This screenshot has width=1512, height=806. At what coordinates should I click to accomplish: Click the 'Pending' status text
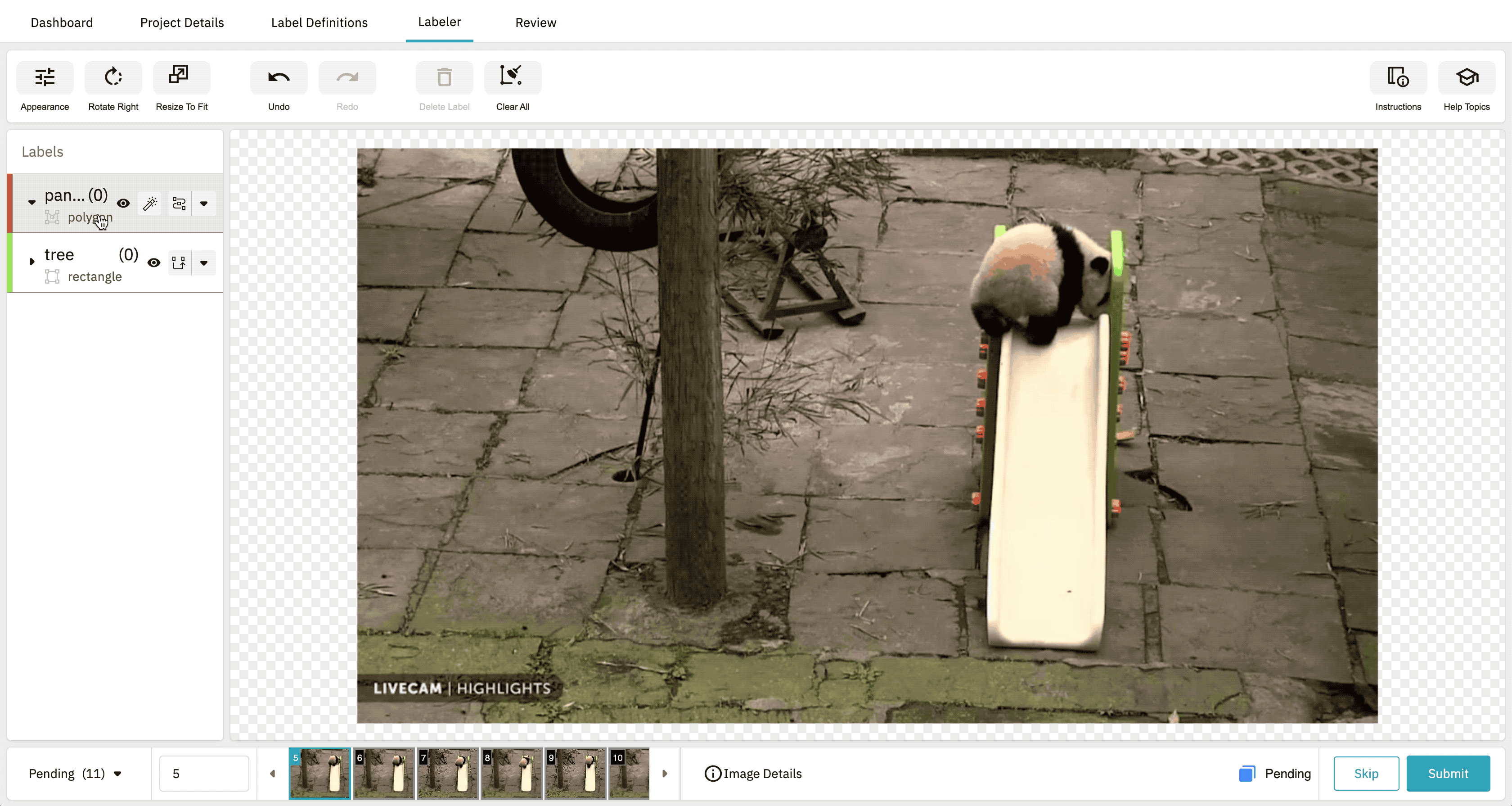tap(1288, 774)
